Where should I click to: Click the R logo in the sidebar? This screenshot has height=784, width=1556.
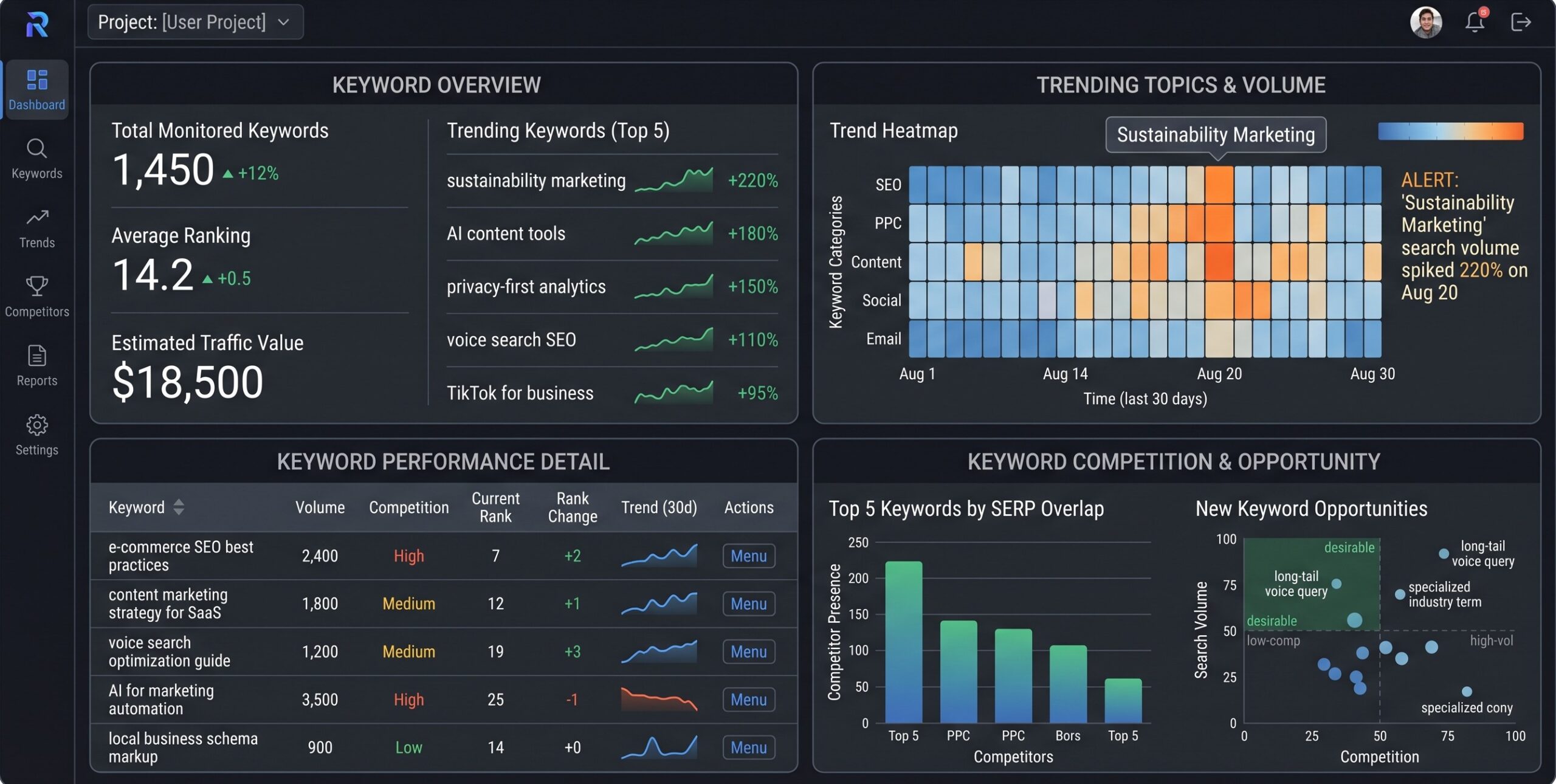(x=37, y=24)
